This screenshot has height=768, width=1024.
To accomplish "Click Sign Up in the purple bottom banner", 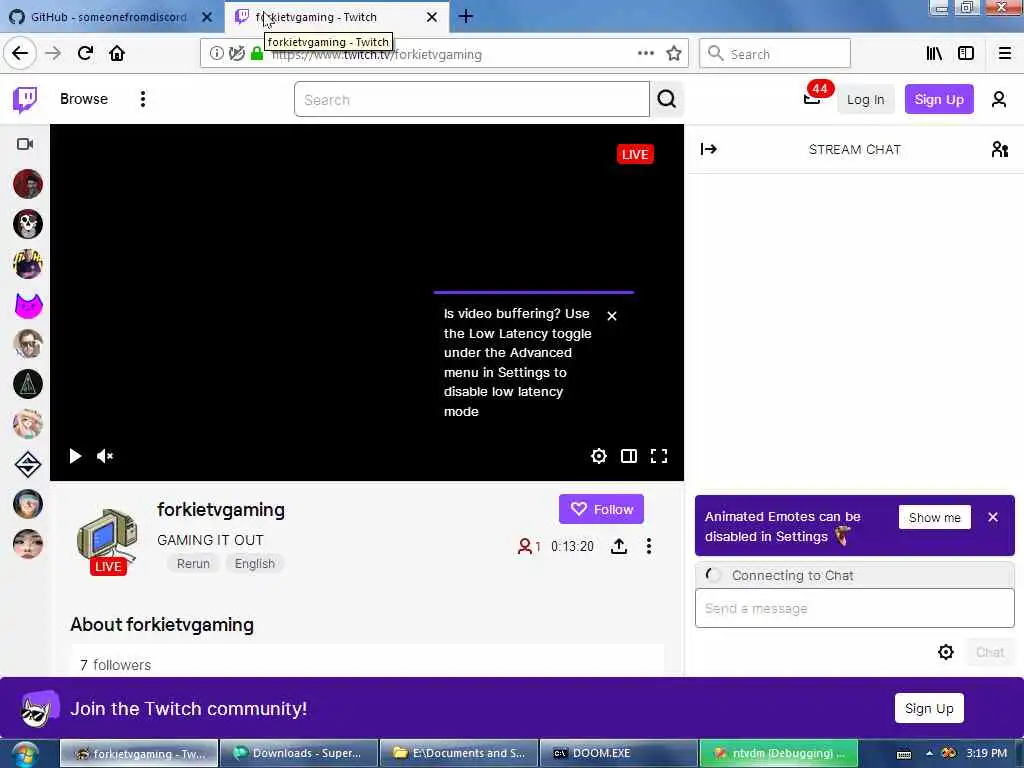I will click(929, 709).
